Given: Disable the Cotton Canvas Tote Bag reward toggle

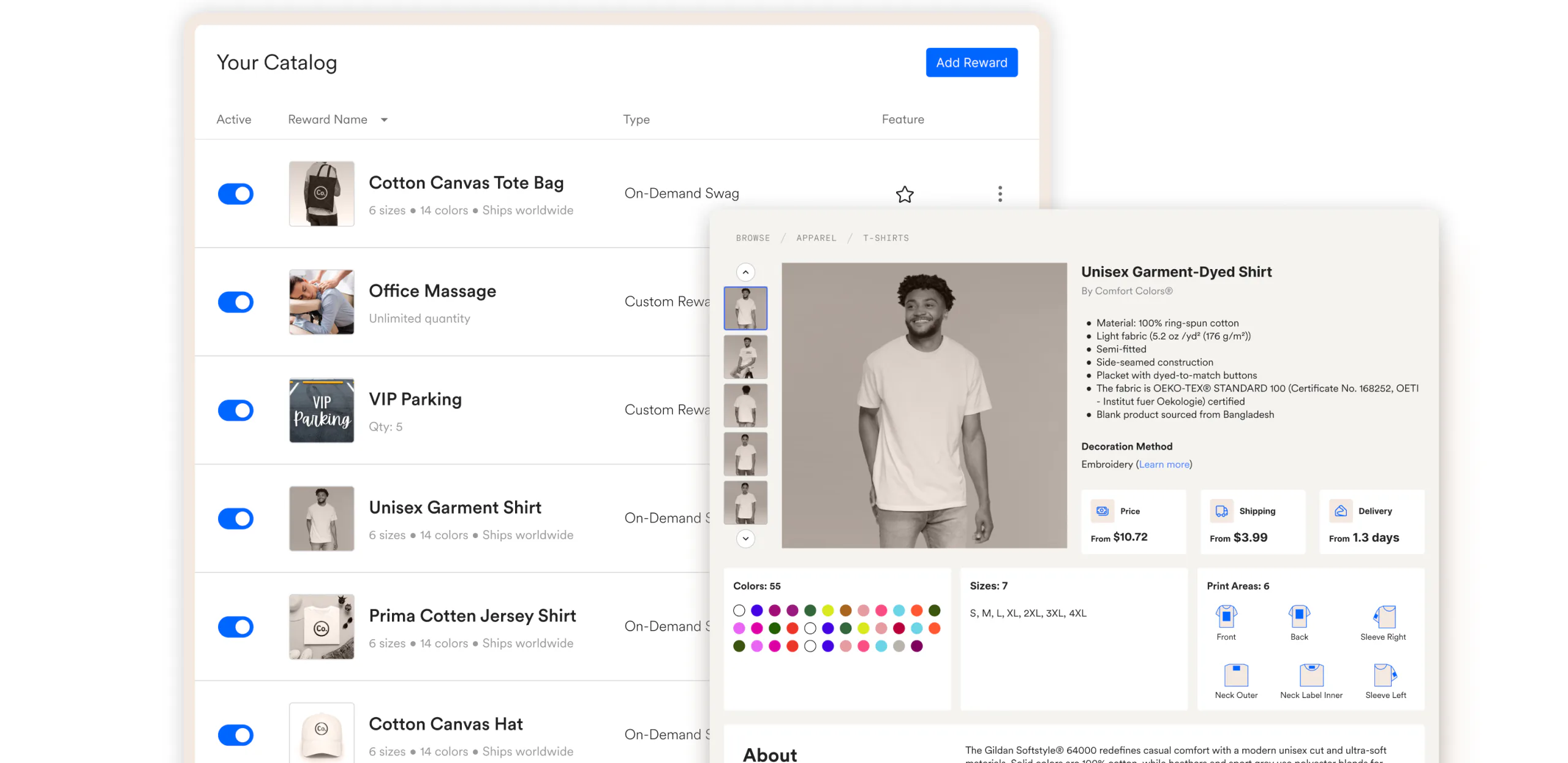Looking at the screenshot, I should [235, 194].
